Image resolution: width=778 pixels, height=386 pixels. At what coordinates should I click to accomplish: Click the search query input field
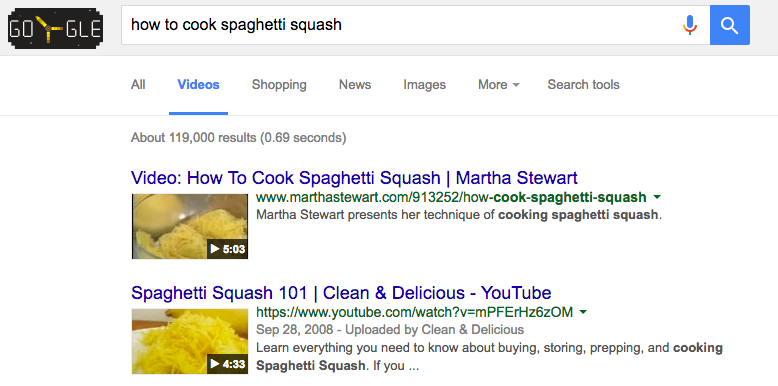[x=402, y=25]
